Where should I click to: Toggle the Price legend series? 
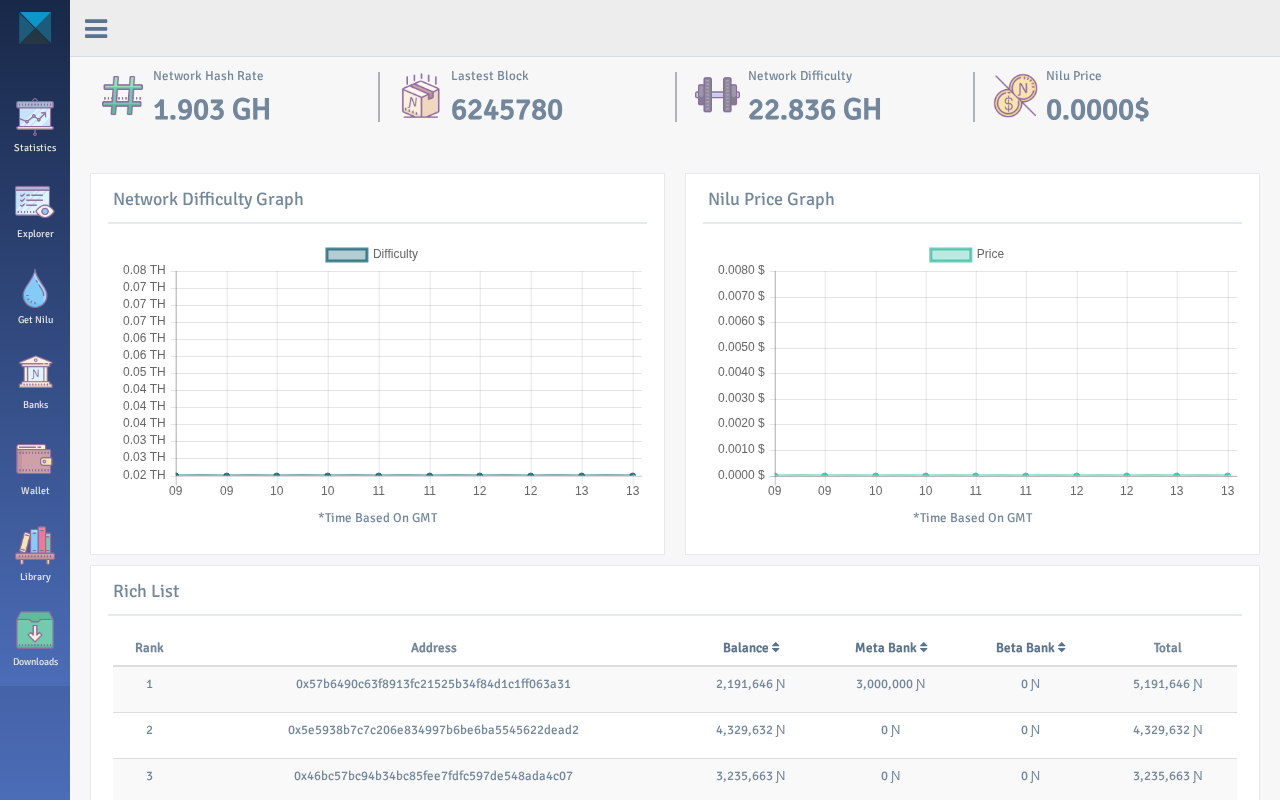(967, 254)
